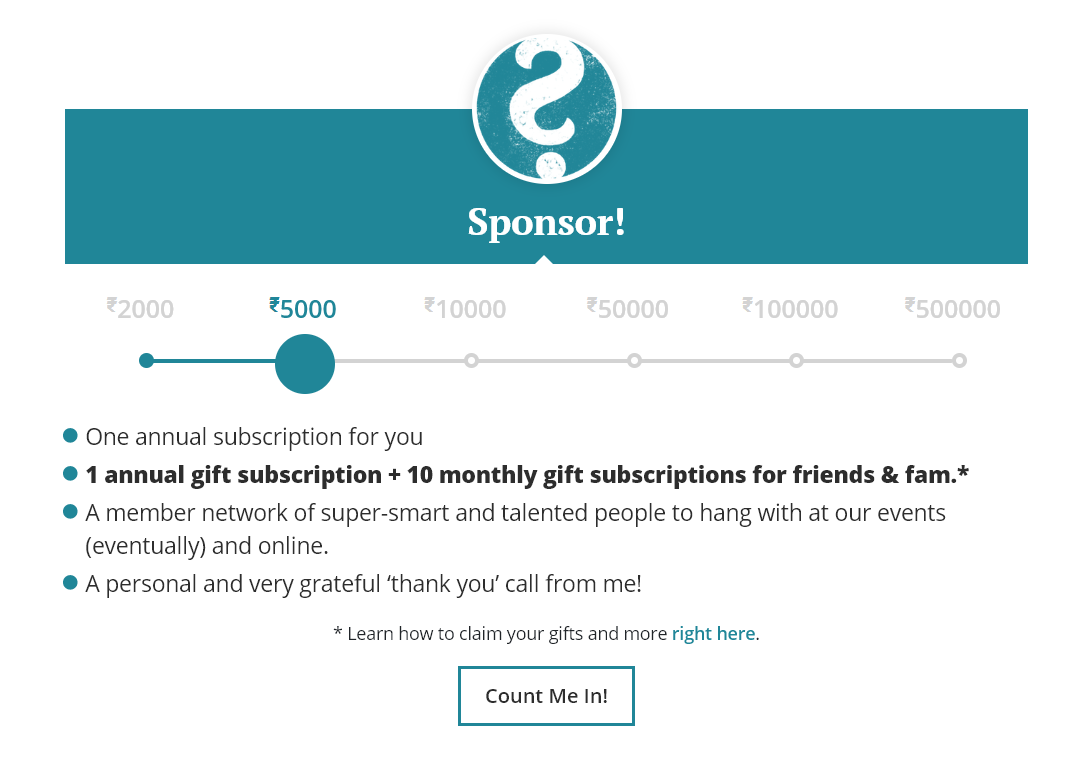The height and width of the screenshot is (763, 1091).
Task: Click the Count Me In! button
Action: [x=546, y=696]
